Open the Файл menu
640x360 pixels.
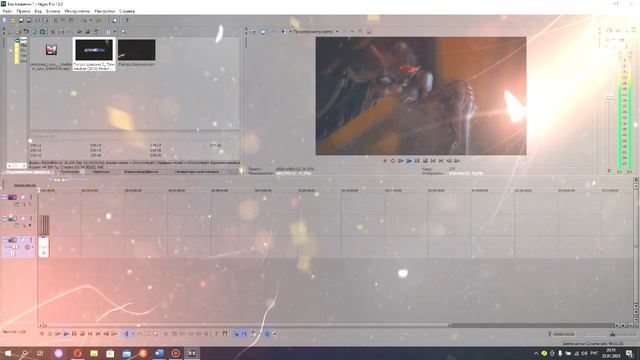pyautogui.click(x=7, y=11)
